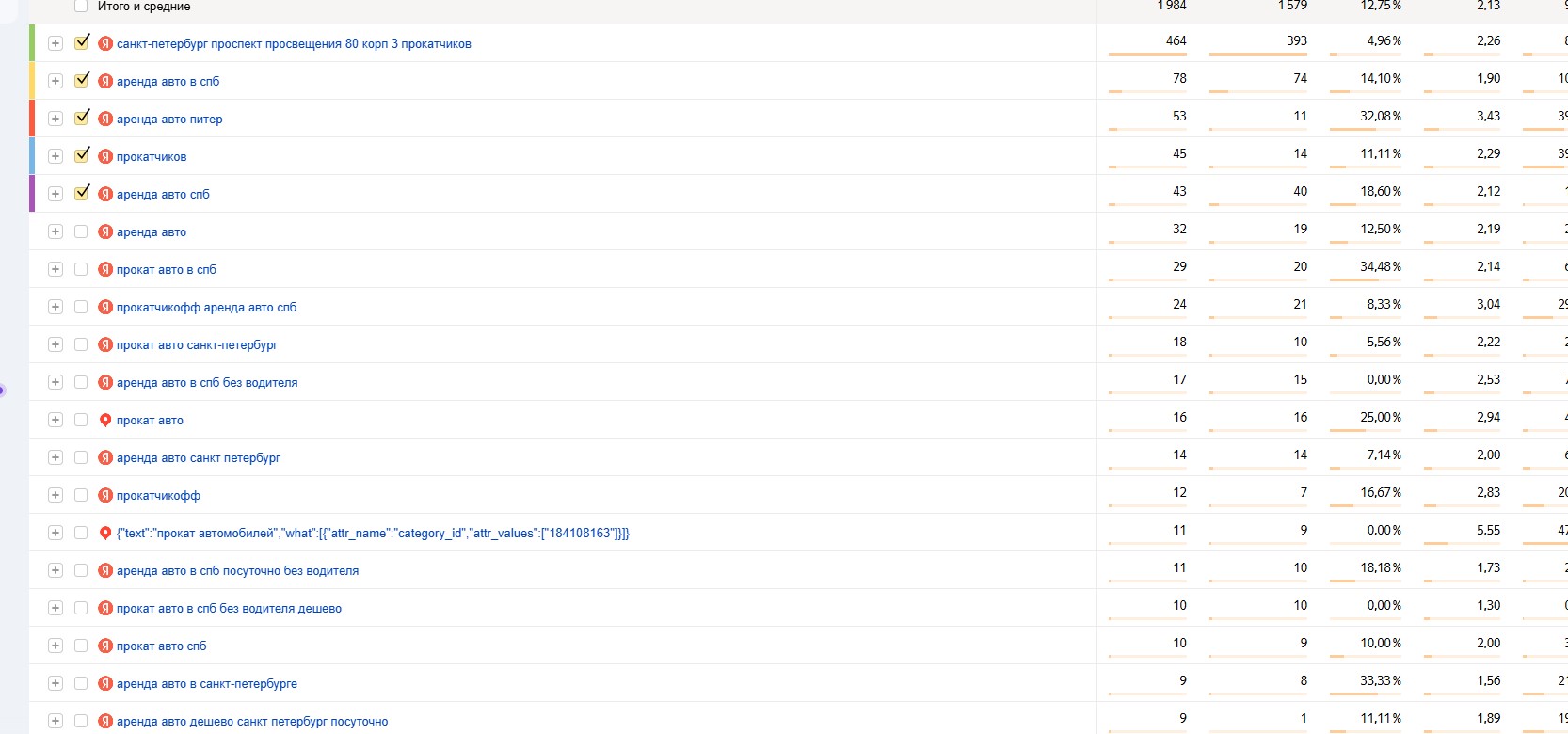Click Yandex icon beside 'прокатчиков' row
Image resolution: width=1568 pixels, height=734 pixels.
(105, 156)
